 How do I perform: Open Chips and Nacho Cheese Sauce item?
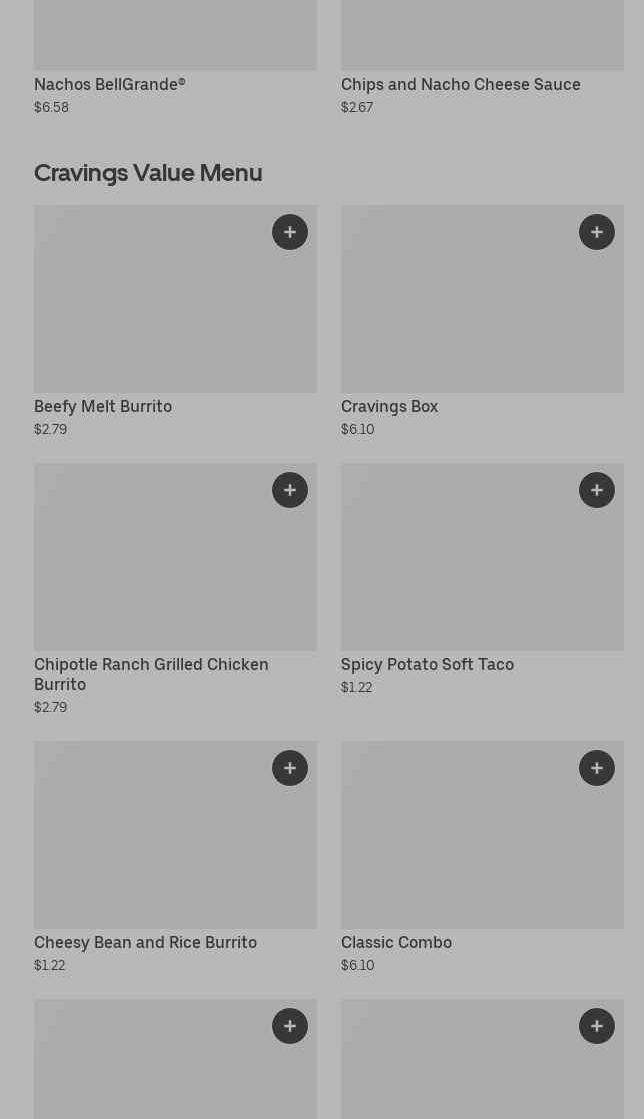pyautogui.click(x=460, y=85)
